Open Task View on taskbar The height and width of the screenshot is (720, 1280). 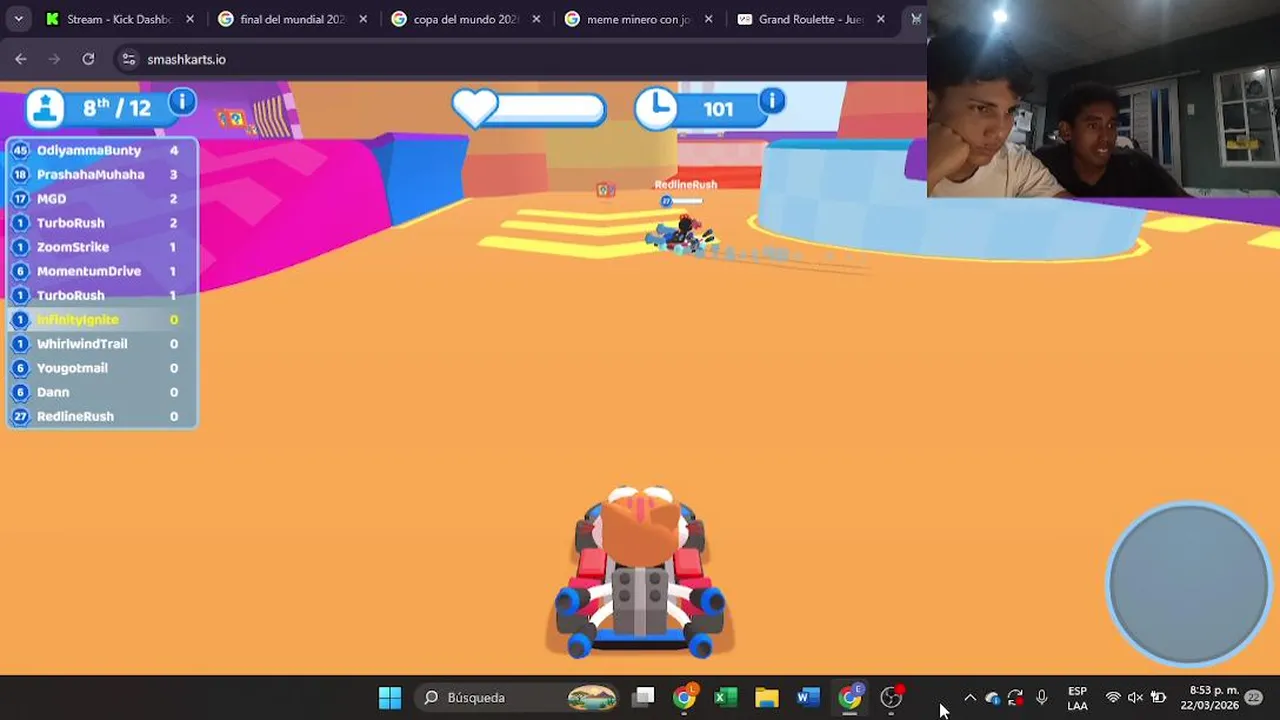[644, 697]
